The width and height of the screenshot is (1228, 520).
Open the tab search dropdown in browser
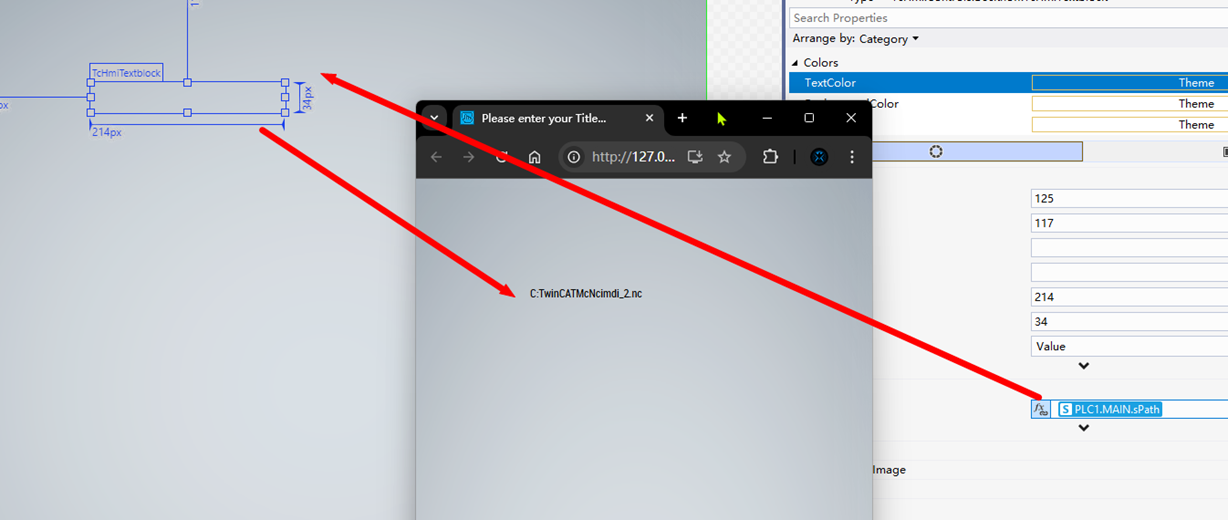pos(434,118)
